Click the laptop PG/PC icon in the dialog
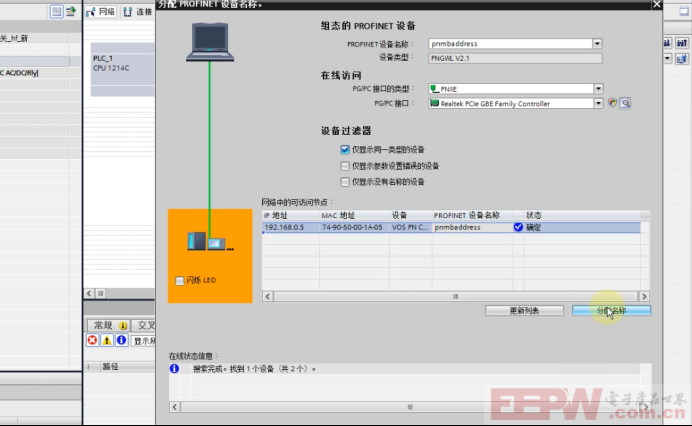The width and height of the screenshot is (692, 426). pos(210,42)
